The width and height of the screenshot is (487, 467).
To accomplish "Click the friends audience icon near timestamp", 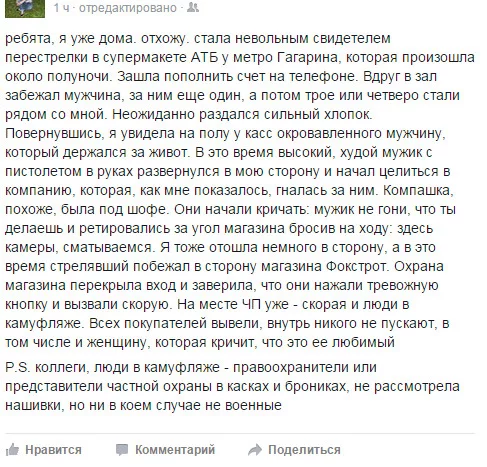I will 193,7.
